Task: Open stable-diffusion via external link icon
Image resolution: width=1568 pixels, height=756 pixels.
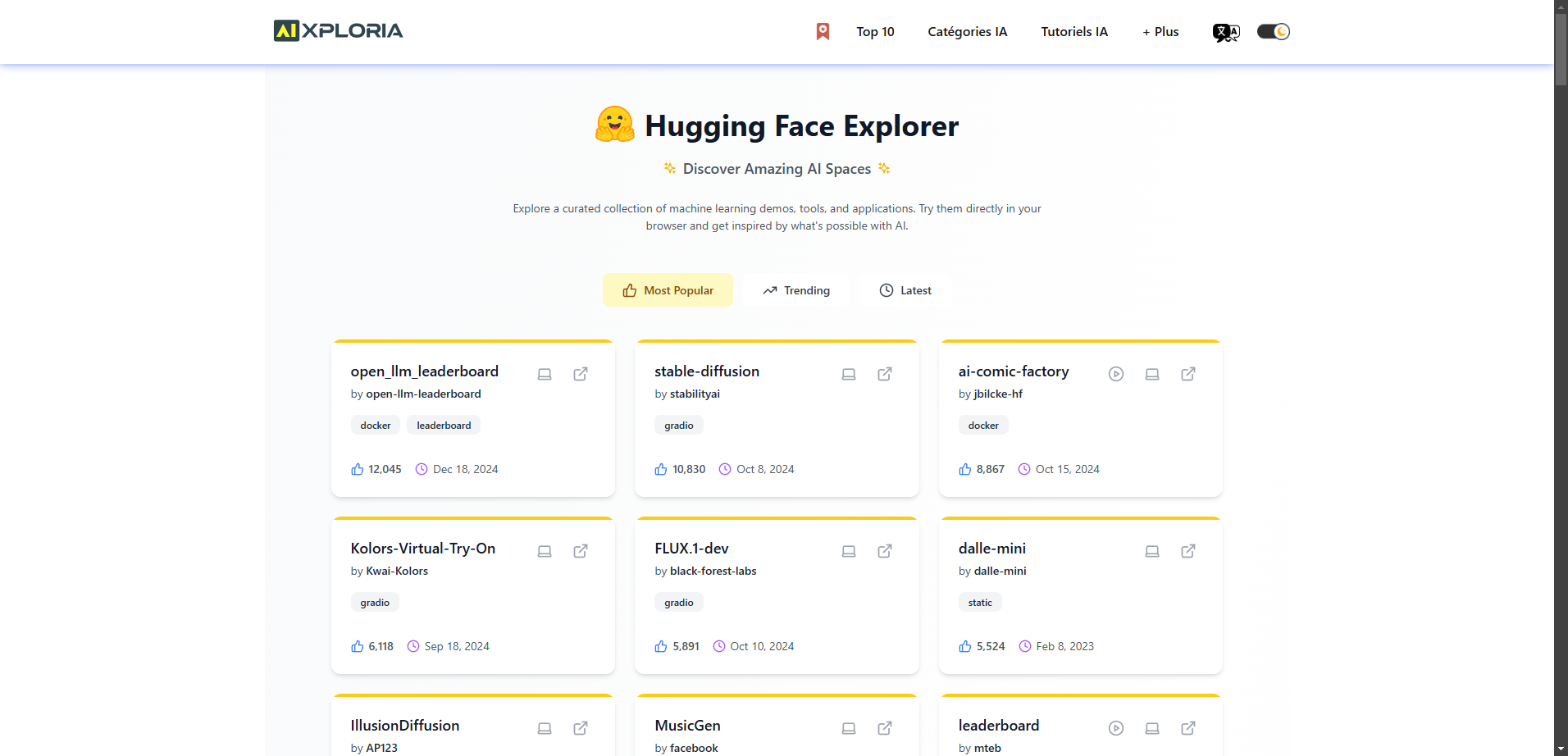Action: point(885,374)
